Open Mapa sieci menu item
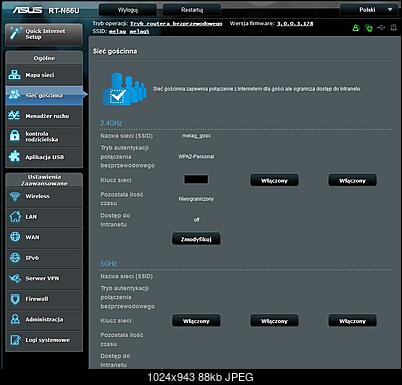 [x=44, y=75]
